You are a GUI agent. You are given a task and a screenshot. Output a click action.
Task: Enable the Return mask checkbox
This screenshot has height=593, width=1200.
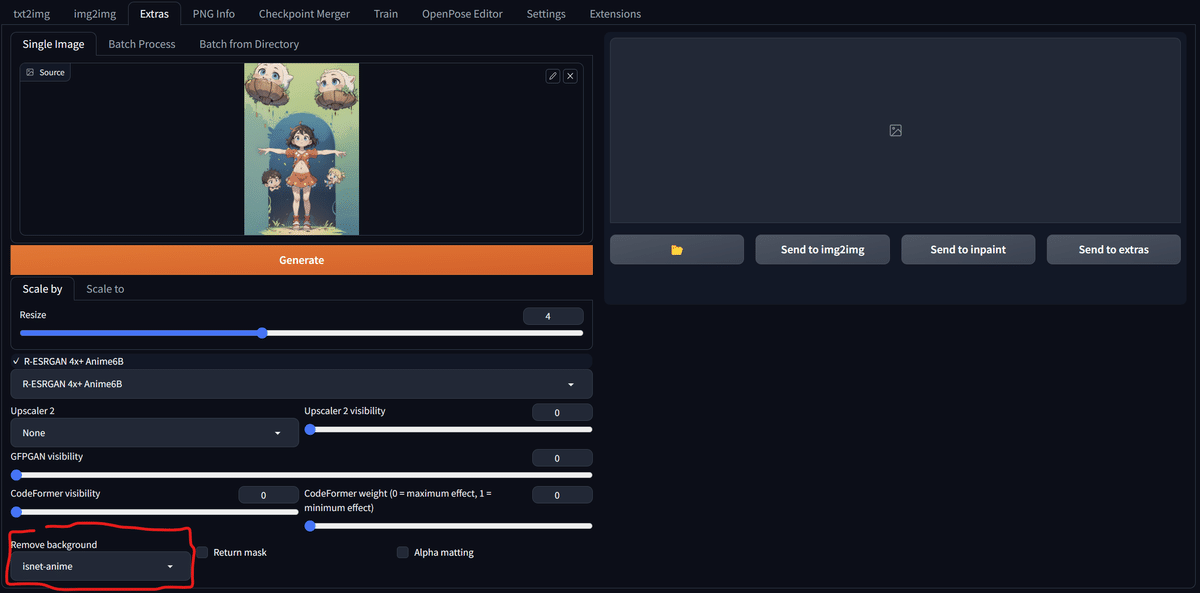pos(202,552)
